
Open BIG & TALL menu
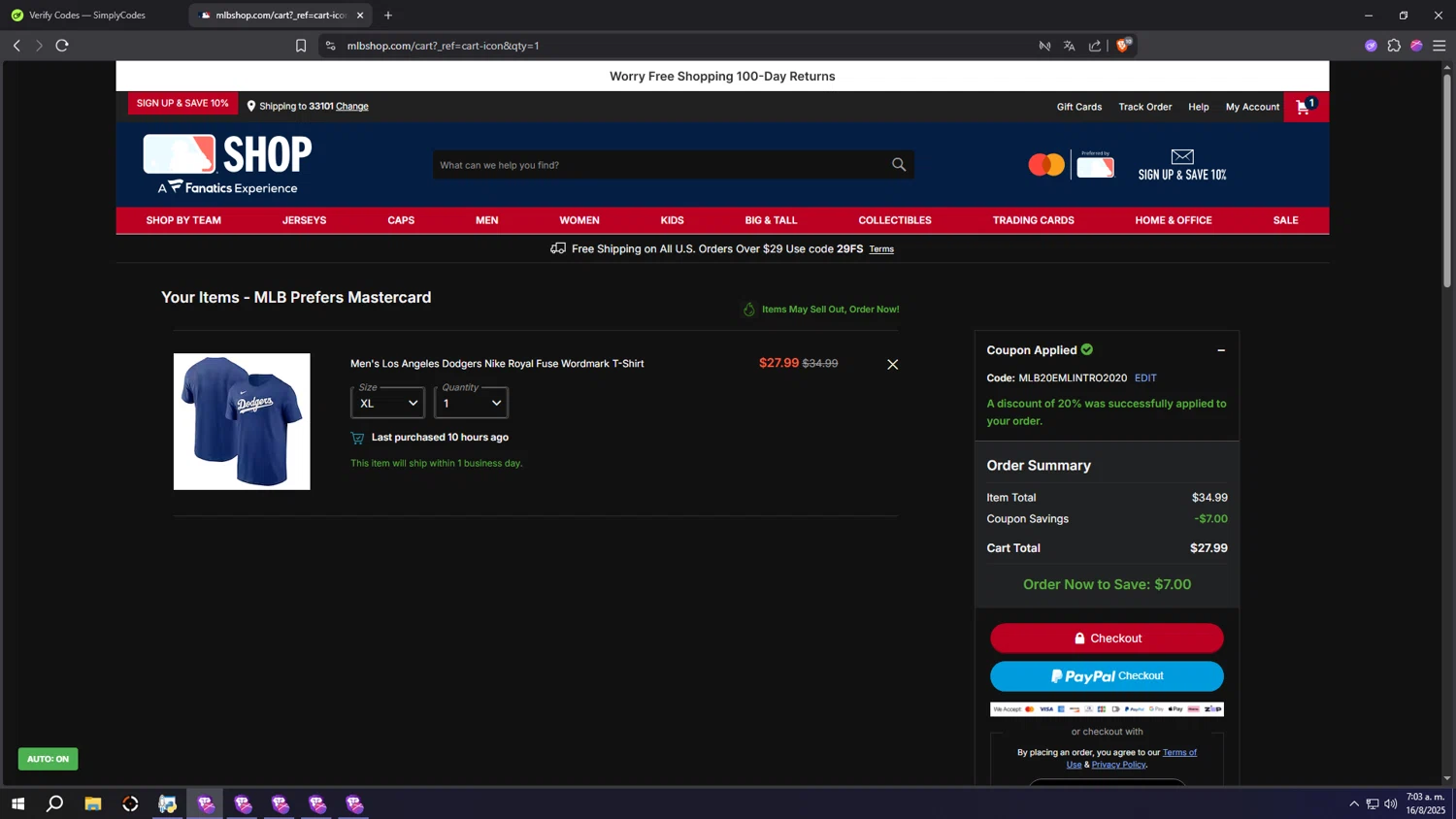(x=771, y=220)
